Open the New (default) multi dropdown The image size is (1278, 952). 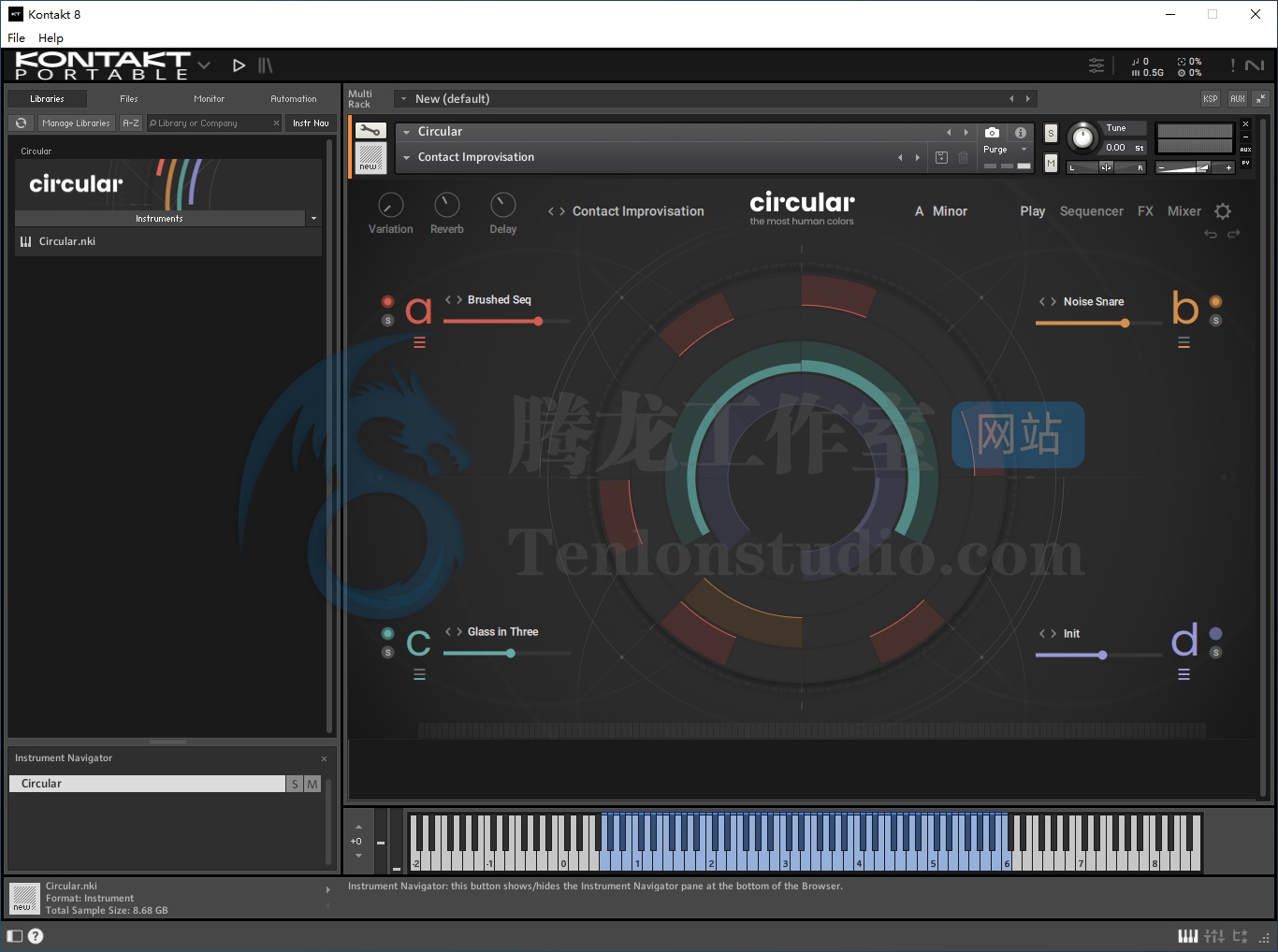point(404,99)
